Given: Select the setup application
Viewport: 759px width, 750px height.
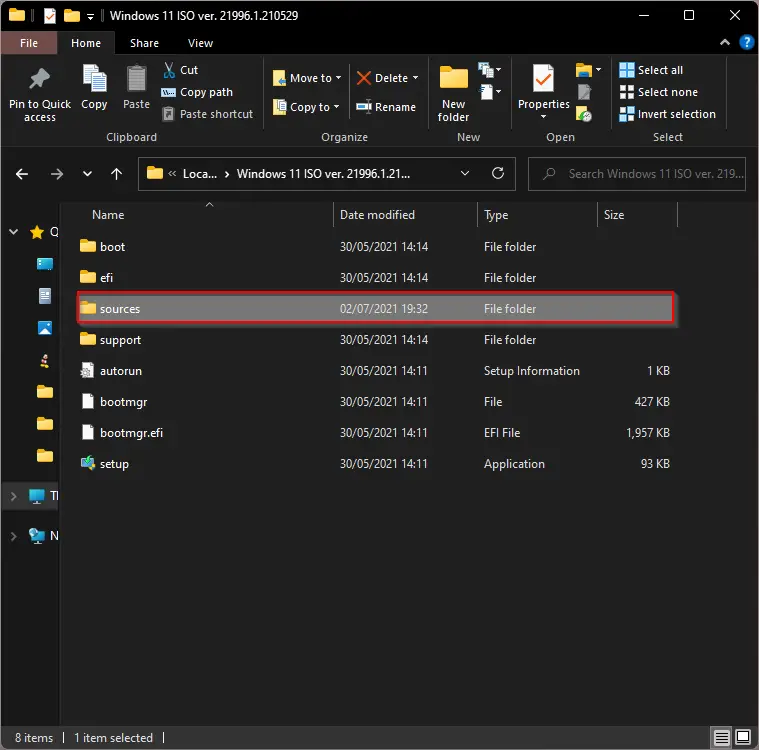Looking at the screenshot, I should (376, 464).
